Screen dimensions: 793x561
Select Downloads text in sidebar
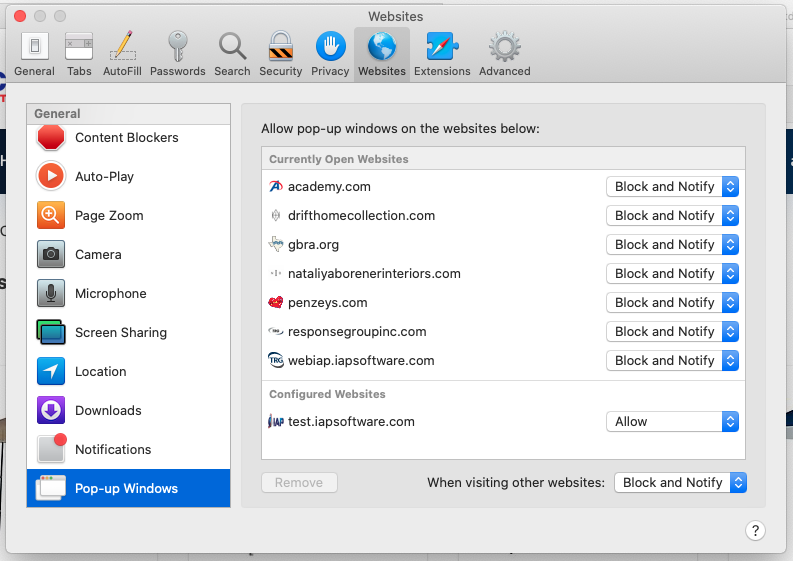pyautogui.click(x=108, y=410)
